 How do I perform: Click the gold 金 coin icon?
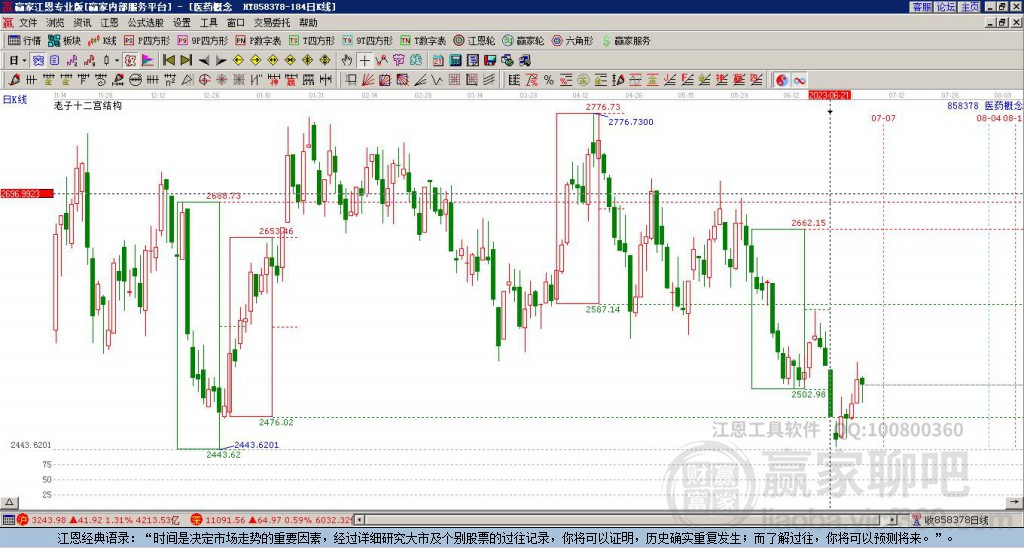(583, 80)
